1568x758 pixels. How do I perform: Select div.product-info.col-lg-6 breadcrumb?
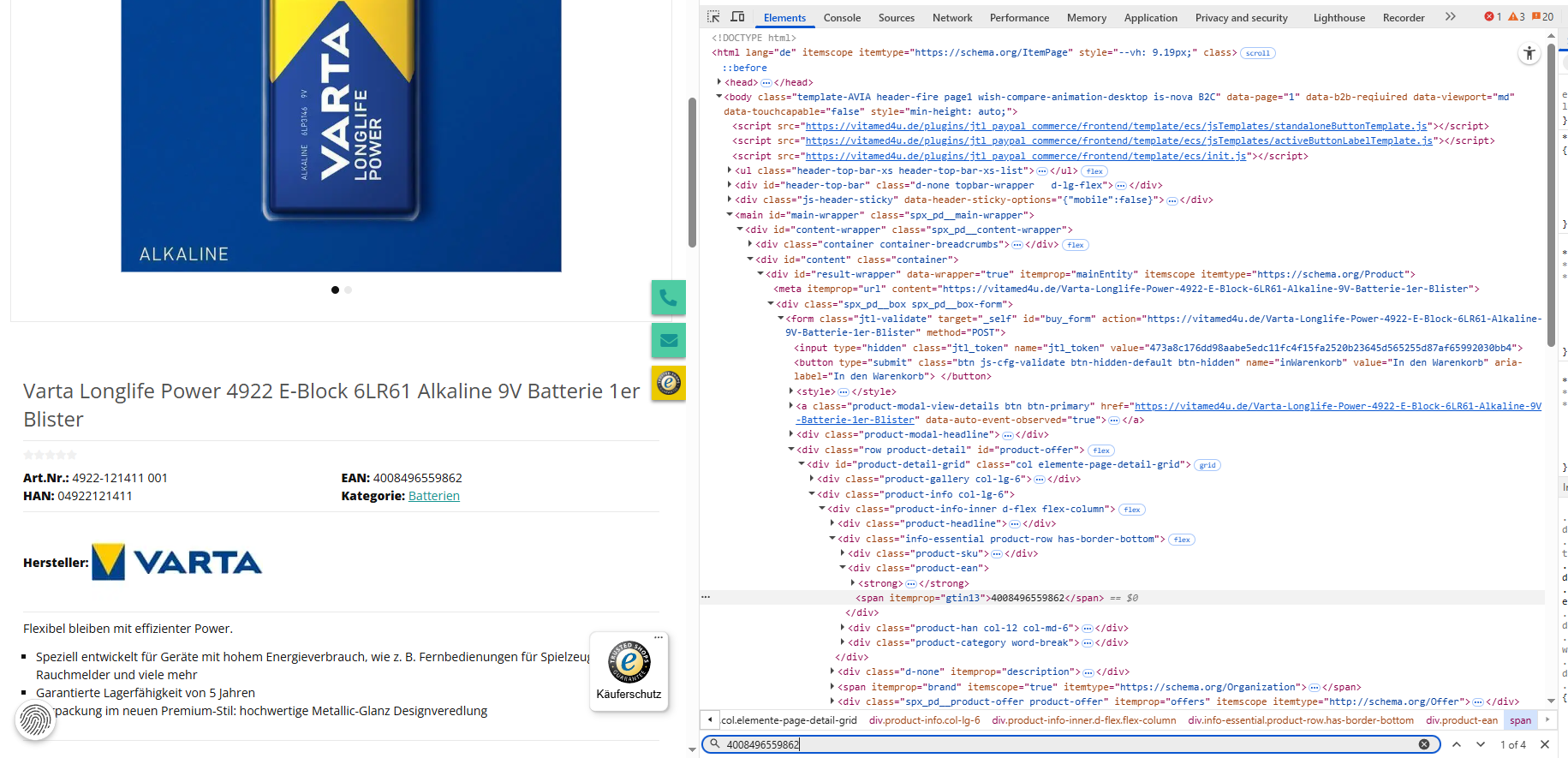coord(924,720)
